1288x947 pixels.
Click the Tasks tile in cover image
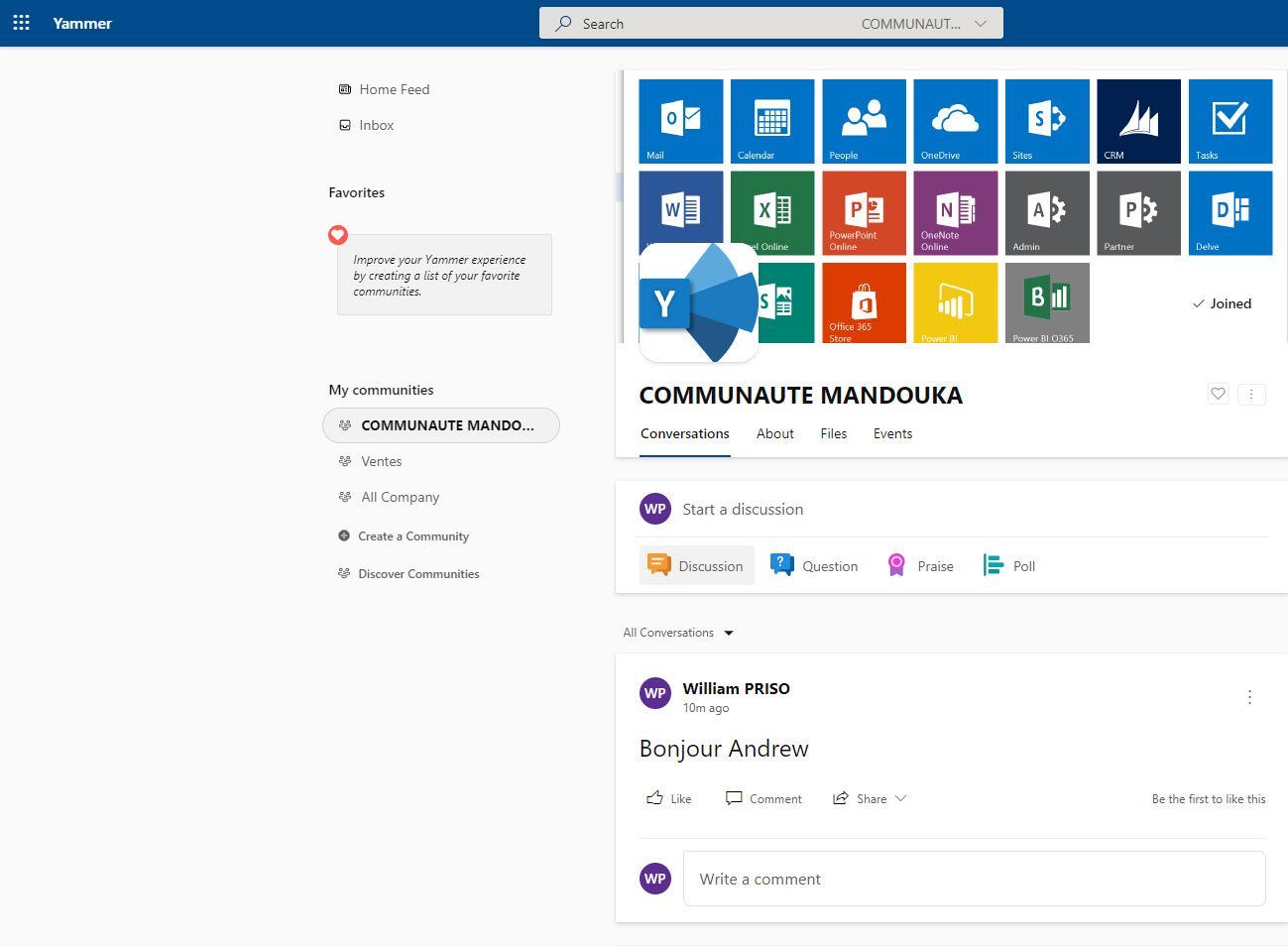(1230, 121)
